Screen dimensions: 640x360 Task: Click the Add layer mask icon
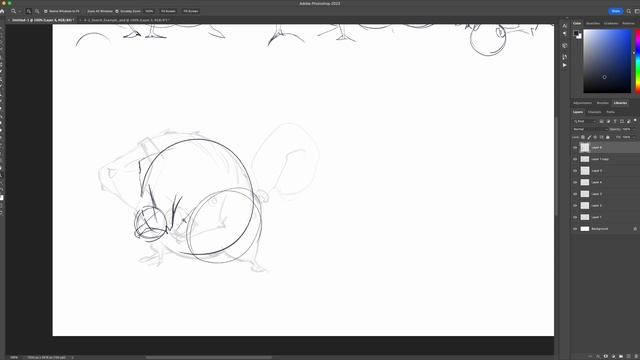(606, 356)
